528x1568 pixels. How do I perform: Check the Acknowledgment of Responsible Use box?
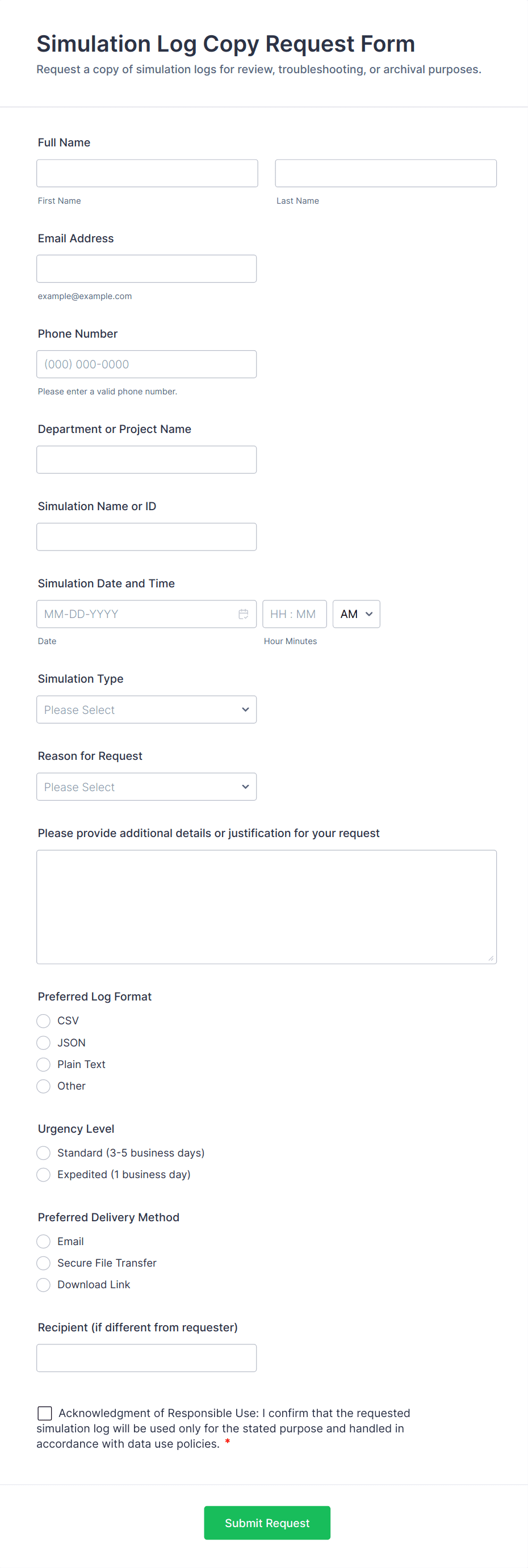click(x=44, y=1413)
